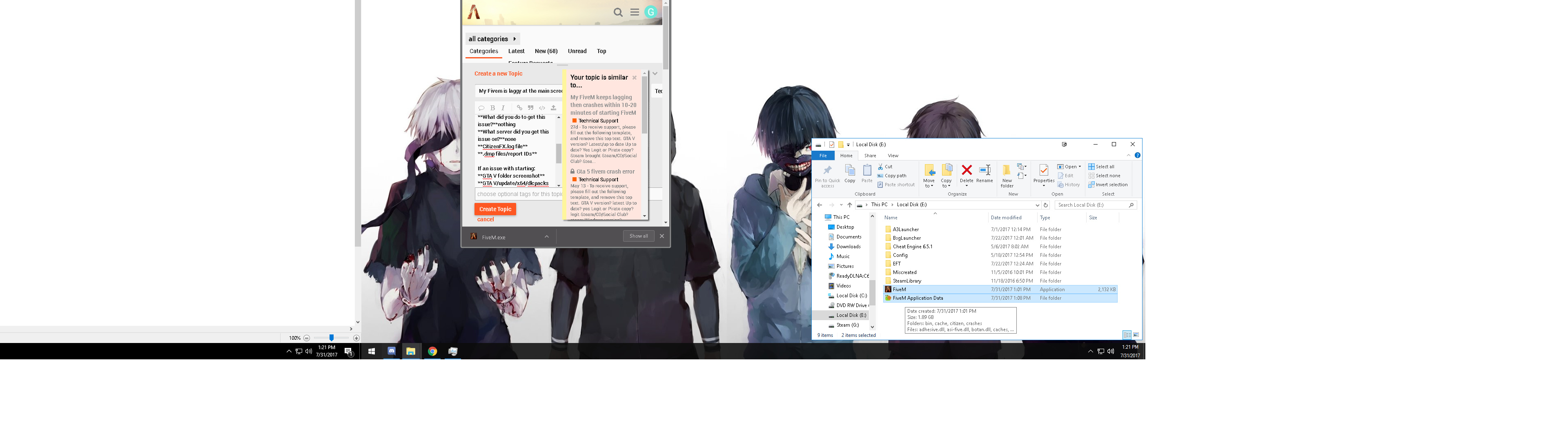This screenshot has width=1568, height=441.
Task: Click Show all downloads button
Action: pyautogui.click(x=639, y=236)
